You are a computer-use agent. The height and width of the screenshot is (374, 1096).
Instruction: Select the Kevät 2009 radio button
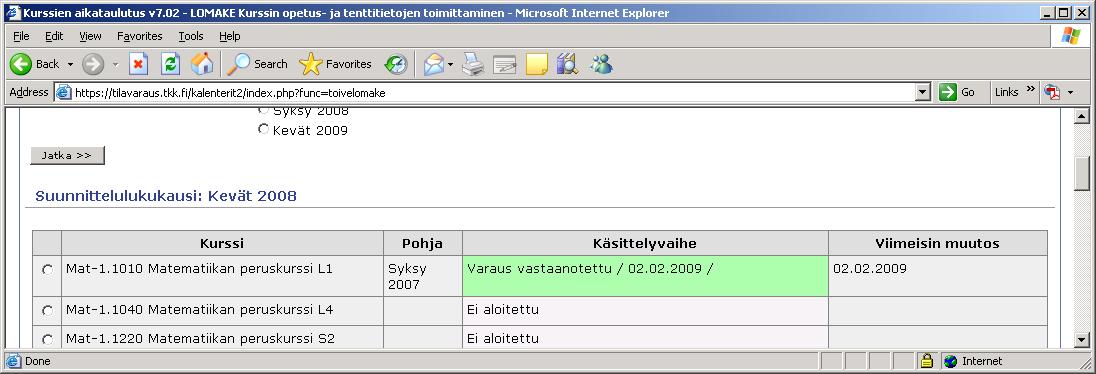263,129
